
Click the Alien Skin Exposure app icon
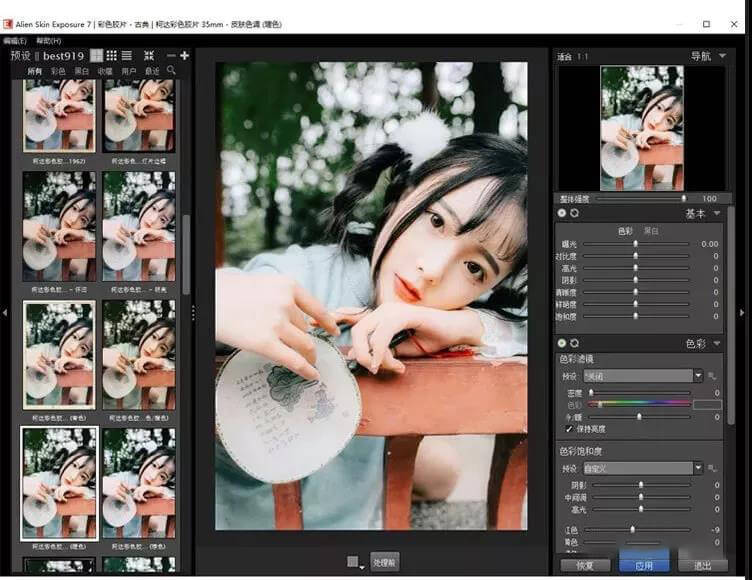pyautogui.click(x=7, y=24)
